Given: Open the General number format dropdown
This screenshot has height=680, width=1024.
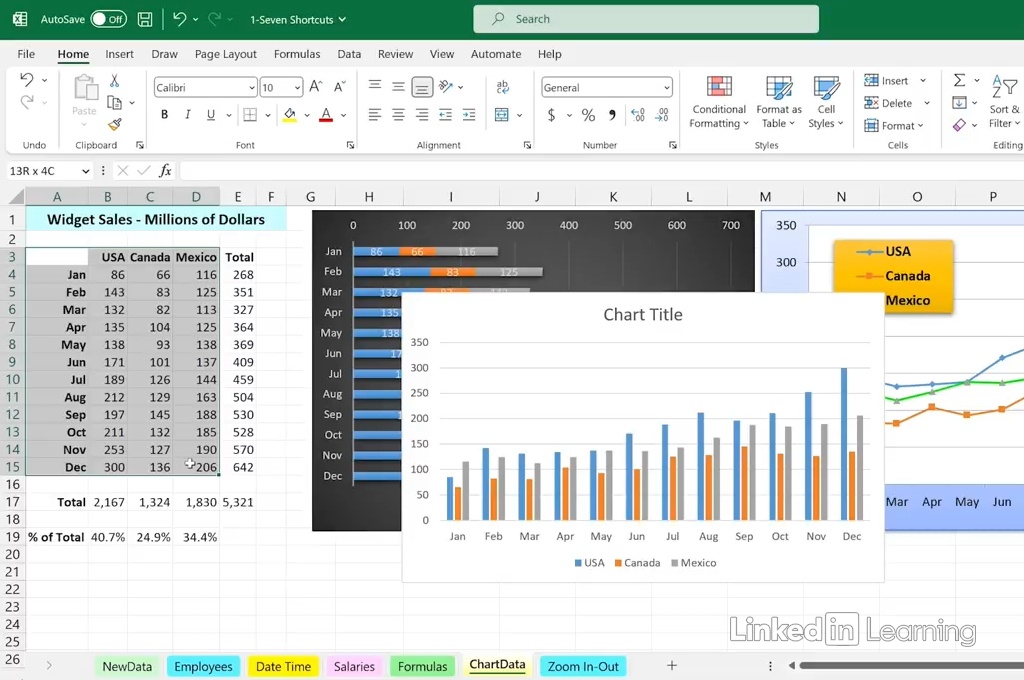Looking at the screenshot, I should pos(666,88).
